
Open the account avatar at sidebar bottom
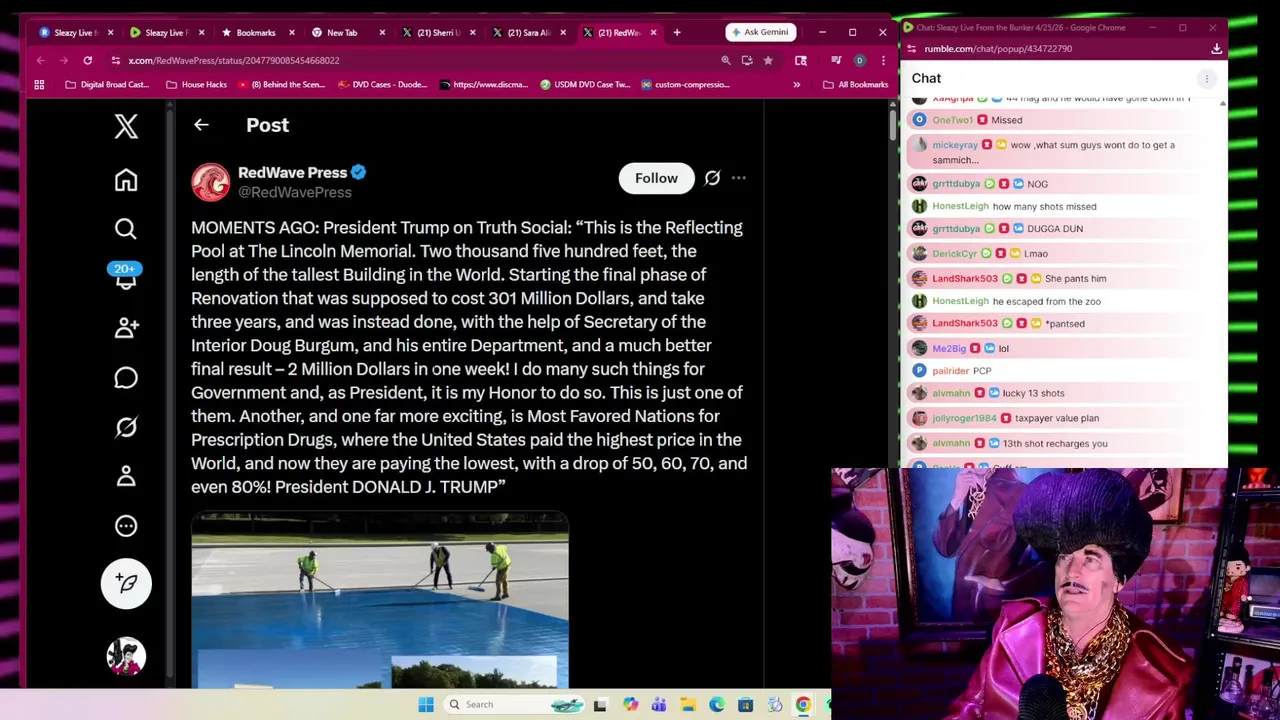coord(126,656)
